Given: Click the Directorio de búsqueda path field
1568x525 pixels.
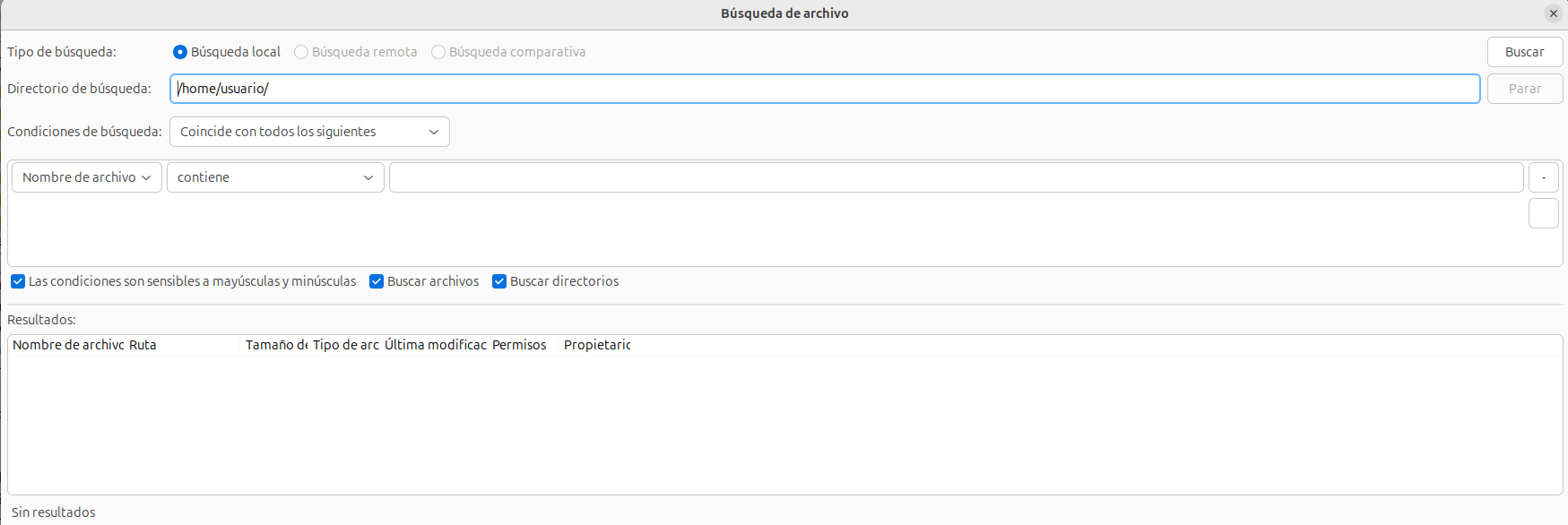Looking at the screenshot, I should point(825,89).
